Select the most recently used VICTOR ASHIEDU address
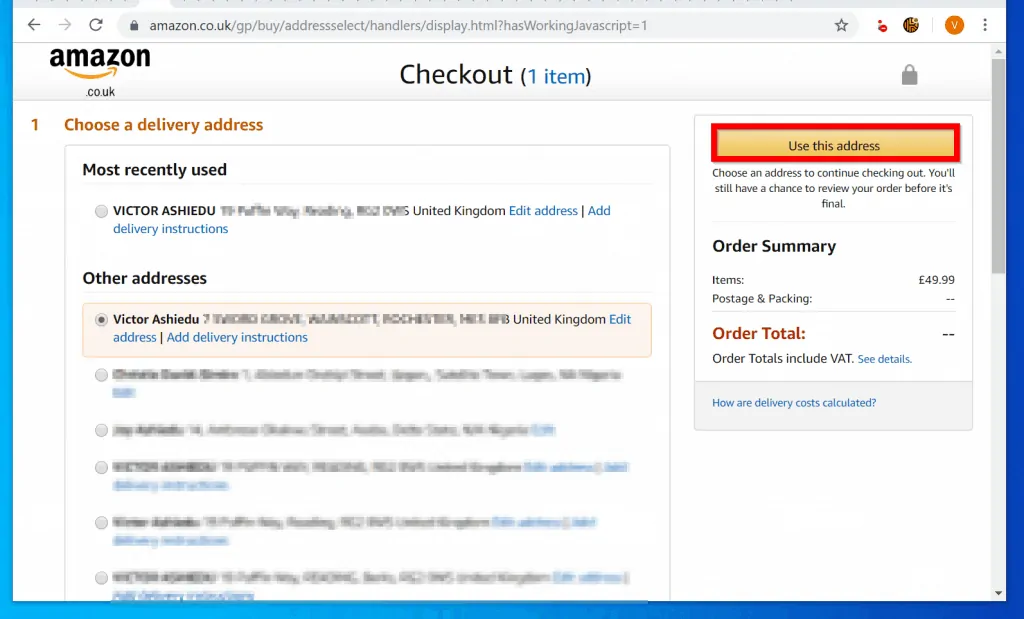 [x=101, y=211]
